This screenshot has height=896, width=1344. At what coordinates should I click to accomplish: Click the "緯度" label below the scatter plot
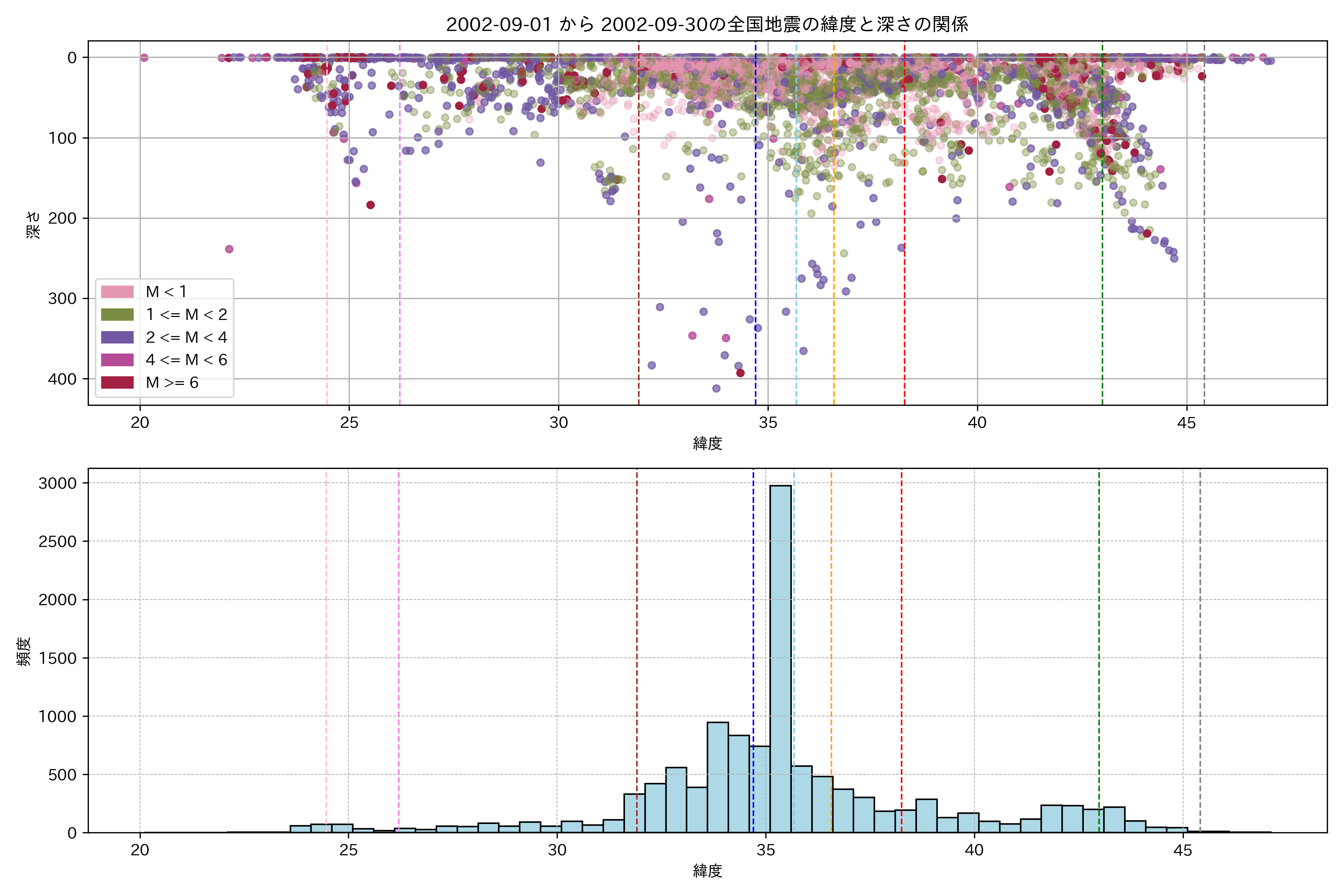707,444
